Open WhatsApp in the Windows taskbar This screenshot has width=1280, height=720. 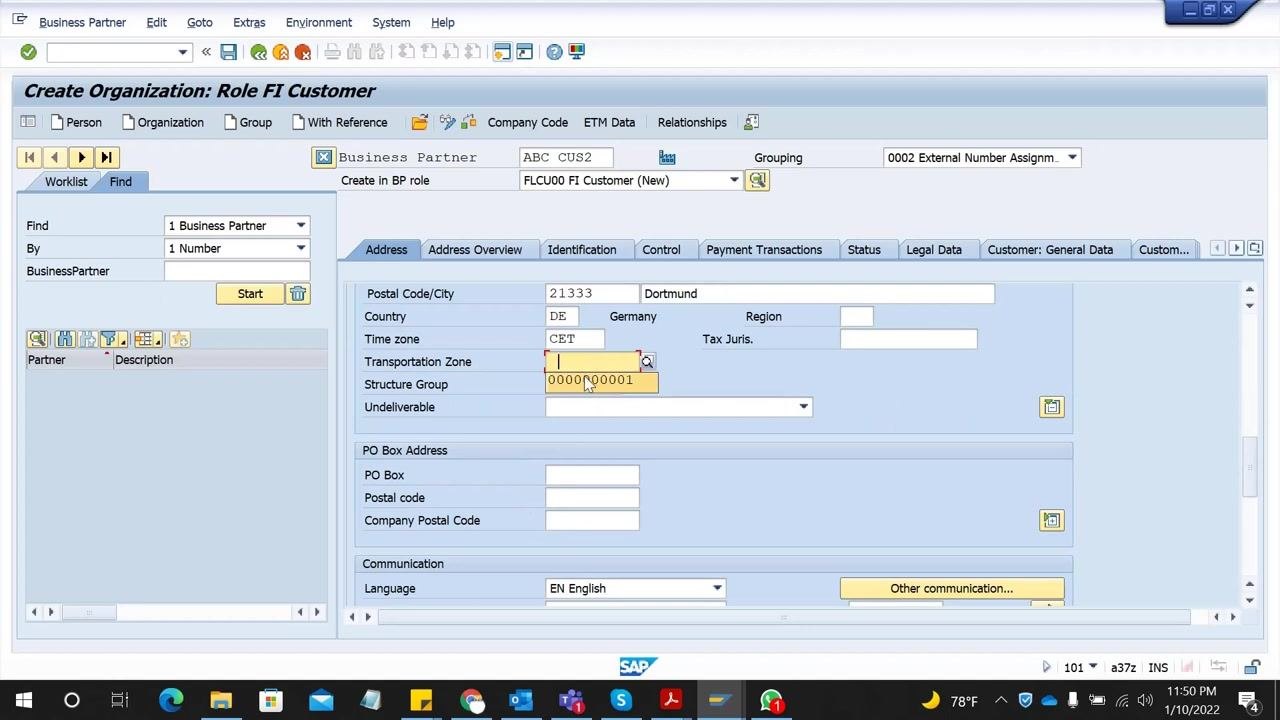tap(770, 700)
